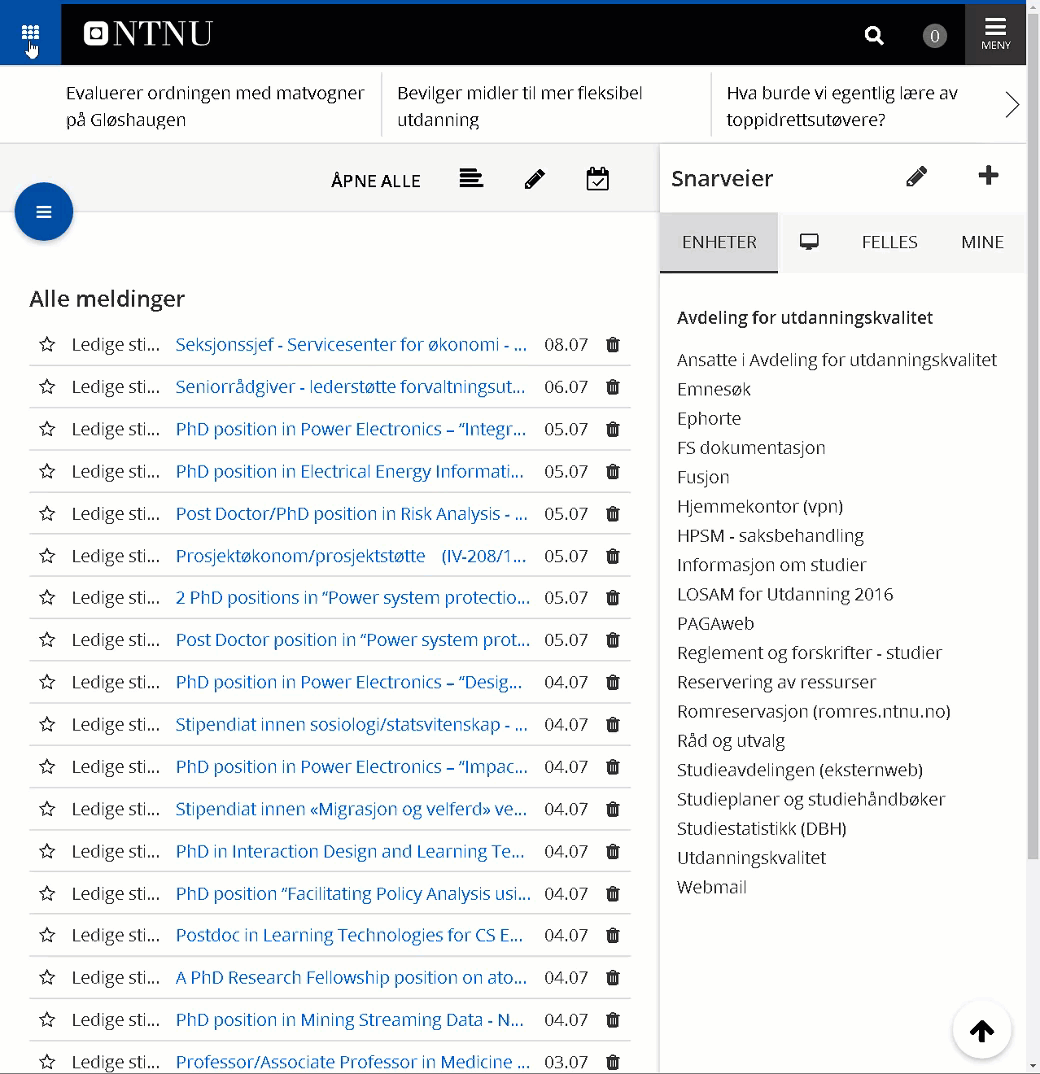1040x1074 pixels.
Task: Delete the Seniorrådgiver - lederstøtte message
Action: 612,387
